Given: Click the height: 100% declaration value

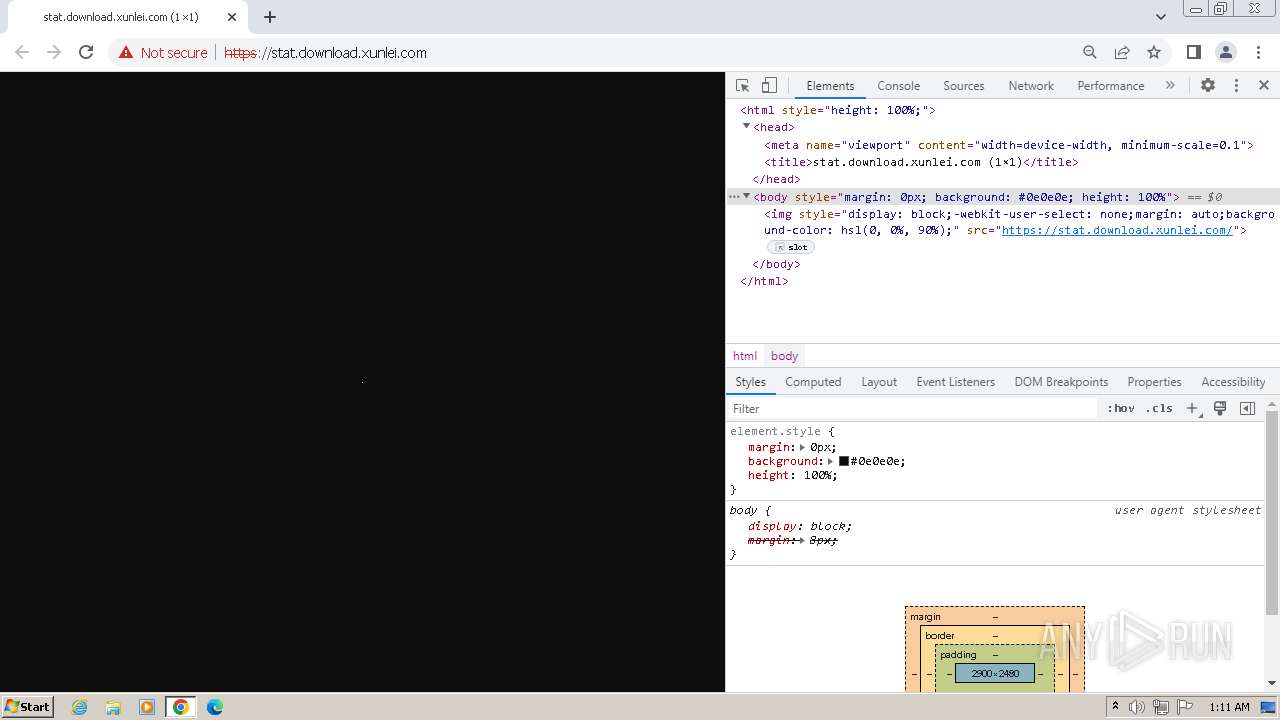Looking at the screenshot, I should pyautogui.click(x=820, y=475).
